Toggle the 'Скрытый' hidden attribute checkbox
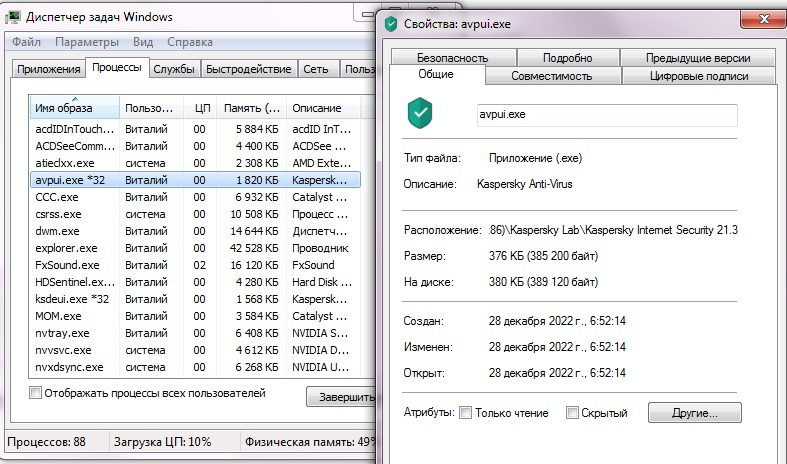The image size is (787, 464). pos(572,412)
